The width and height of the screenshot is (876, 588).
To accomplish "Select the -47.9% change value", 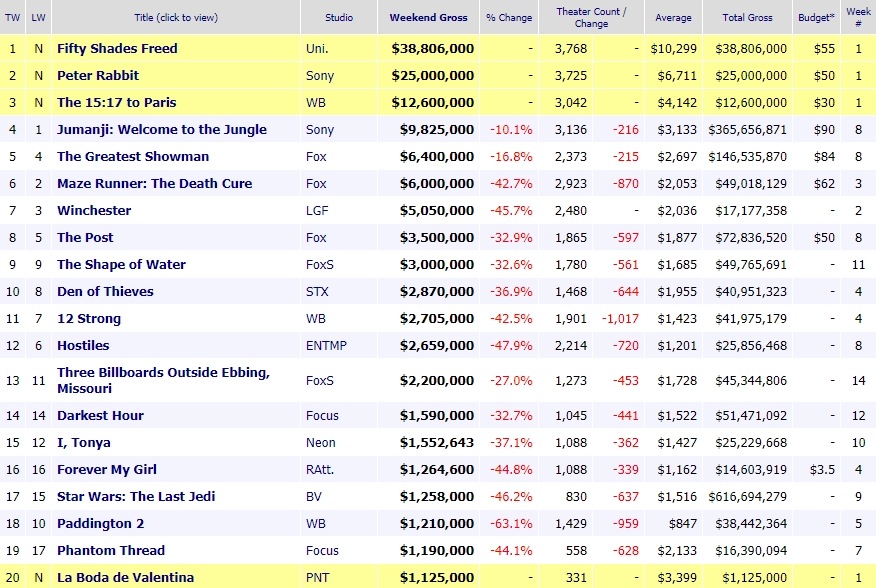I will click(x=511, y=345).
